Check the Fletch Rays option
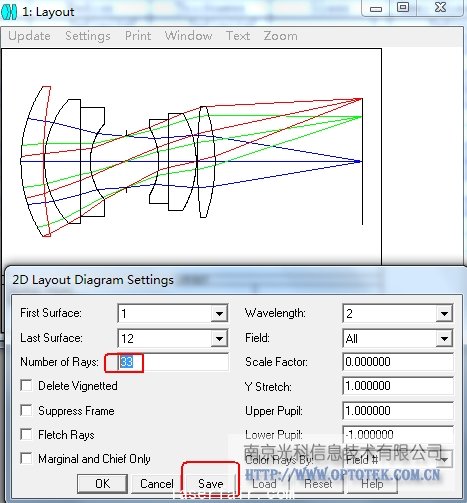467x503 pixels. pyautogui.click(x=26, y=434)
